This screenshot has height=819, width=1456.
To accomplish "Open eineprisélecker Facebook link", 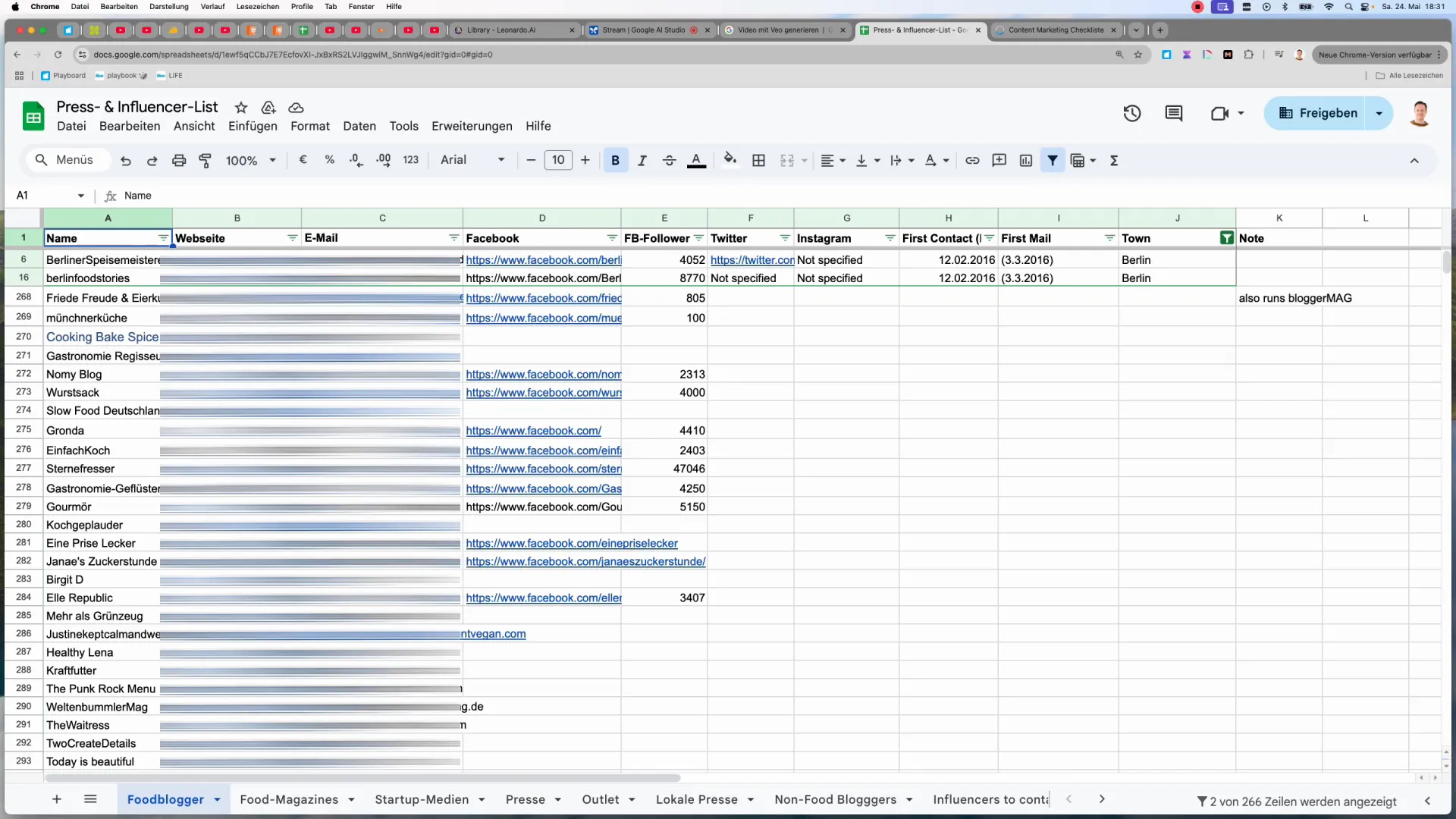I will pos(572,544).
